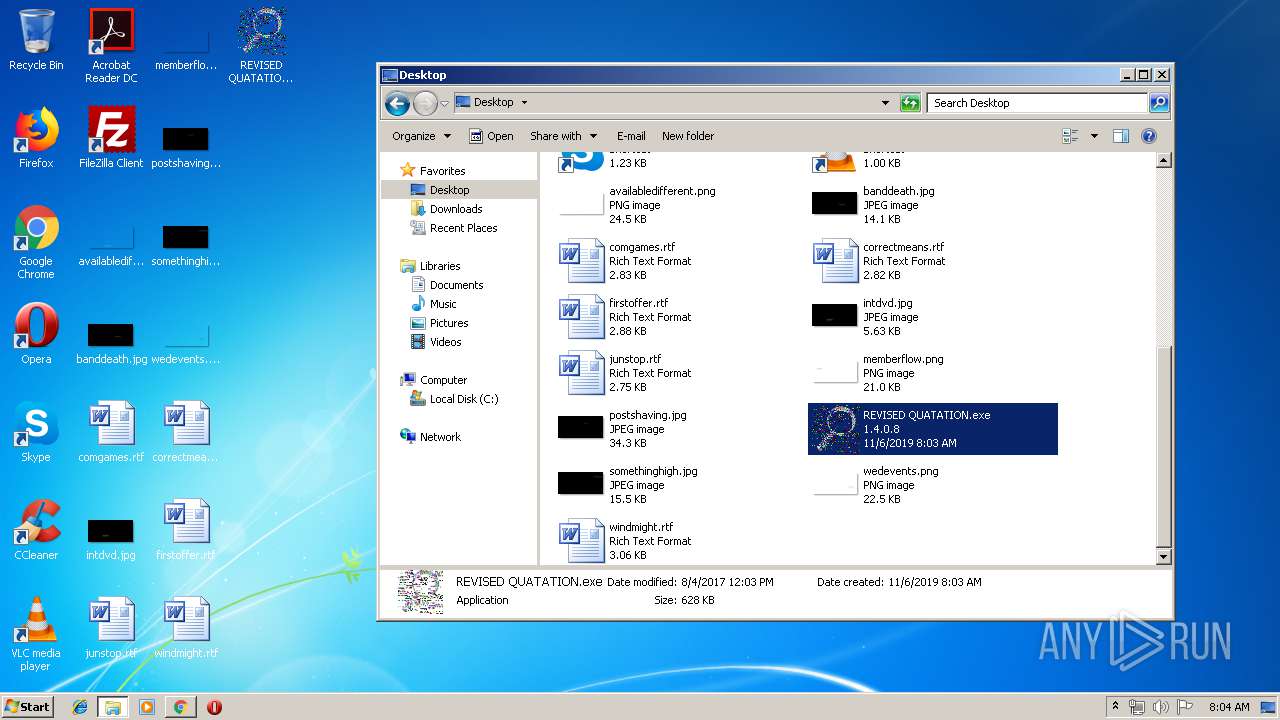Expand address bar location history dropdown
Viewport: 1280px width, 720px height.
click(885, 102)
